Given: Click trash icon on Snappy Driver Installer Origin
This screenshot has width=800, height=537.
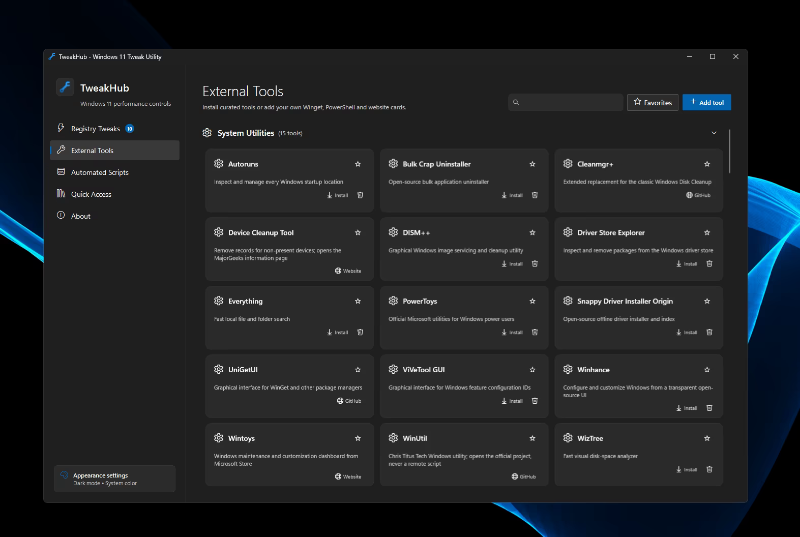Looking at the screenshot, I should pos(709,333).
